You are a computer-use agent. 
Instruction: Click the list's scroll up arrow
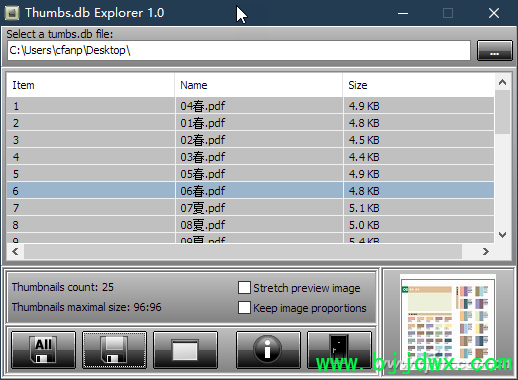point(502,82)
